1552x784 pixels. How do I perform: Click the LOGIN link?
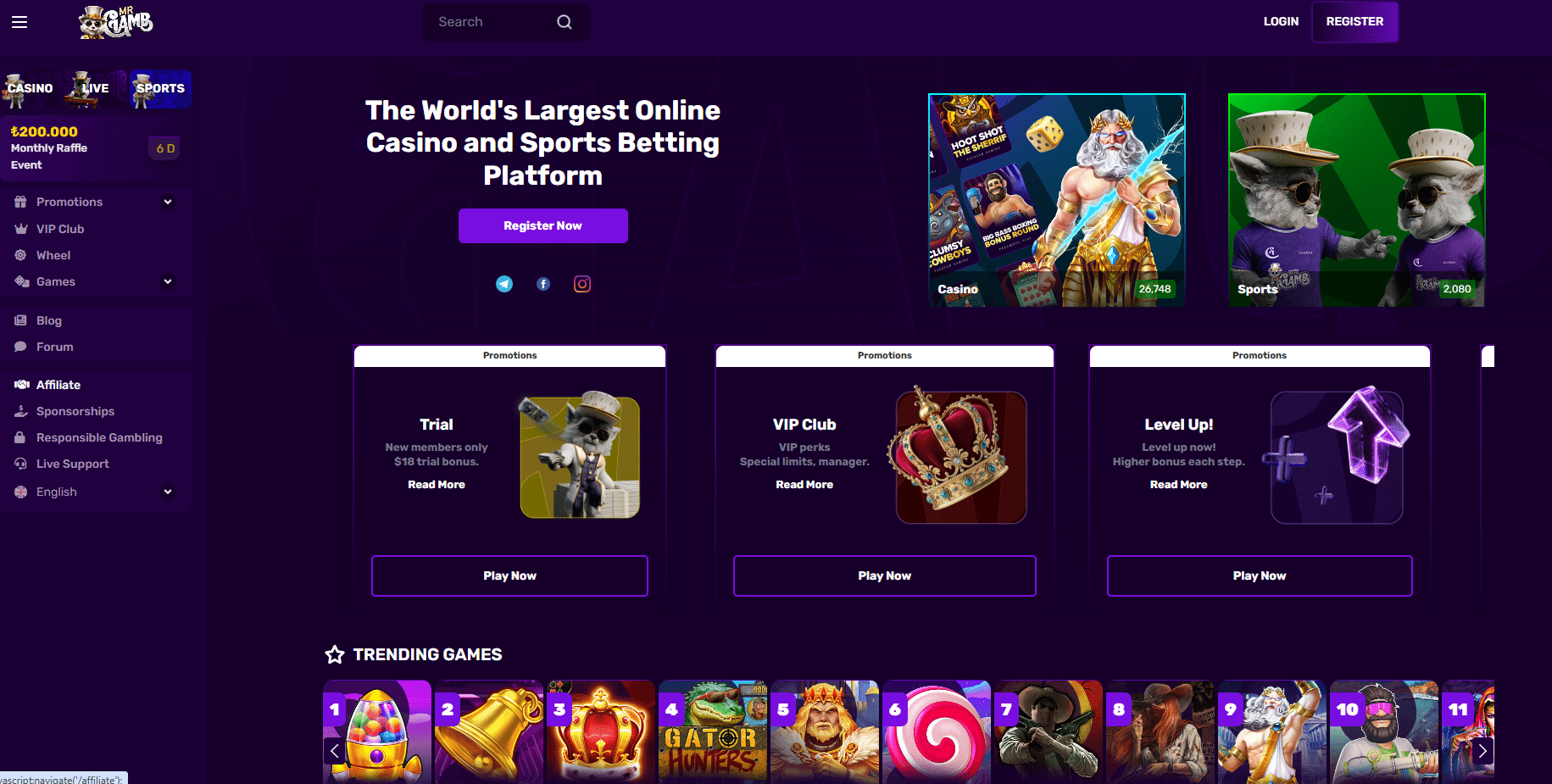[1281, 21]
